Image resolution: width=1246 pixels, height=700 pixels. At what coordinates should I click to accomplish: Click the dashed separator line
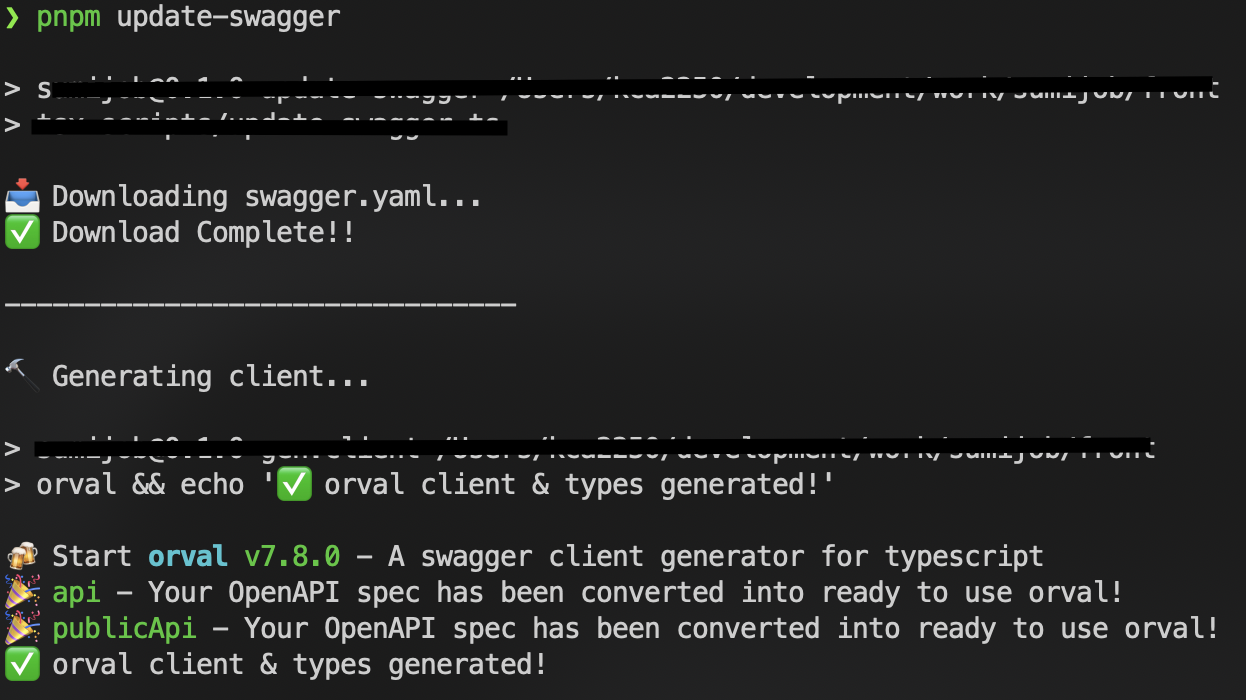(260, 304)
